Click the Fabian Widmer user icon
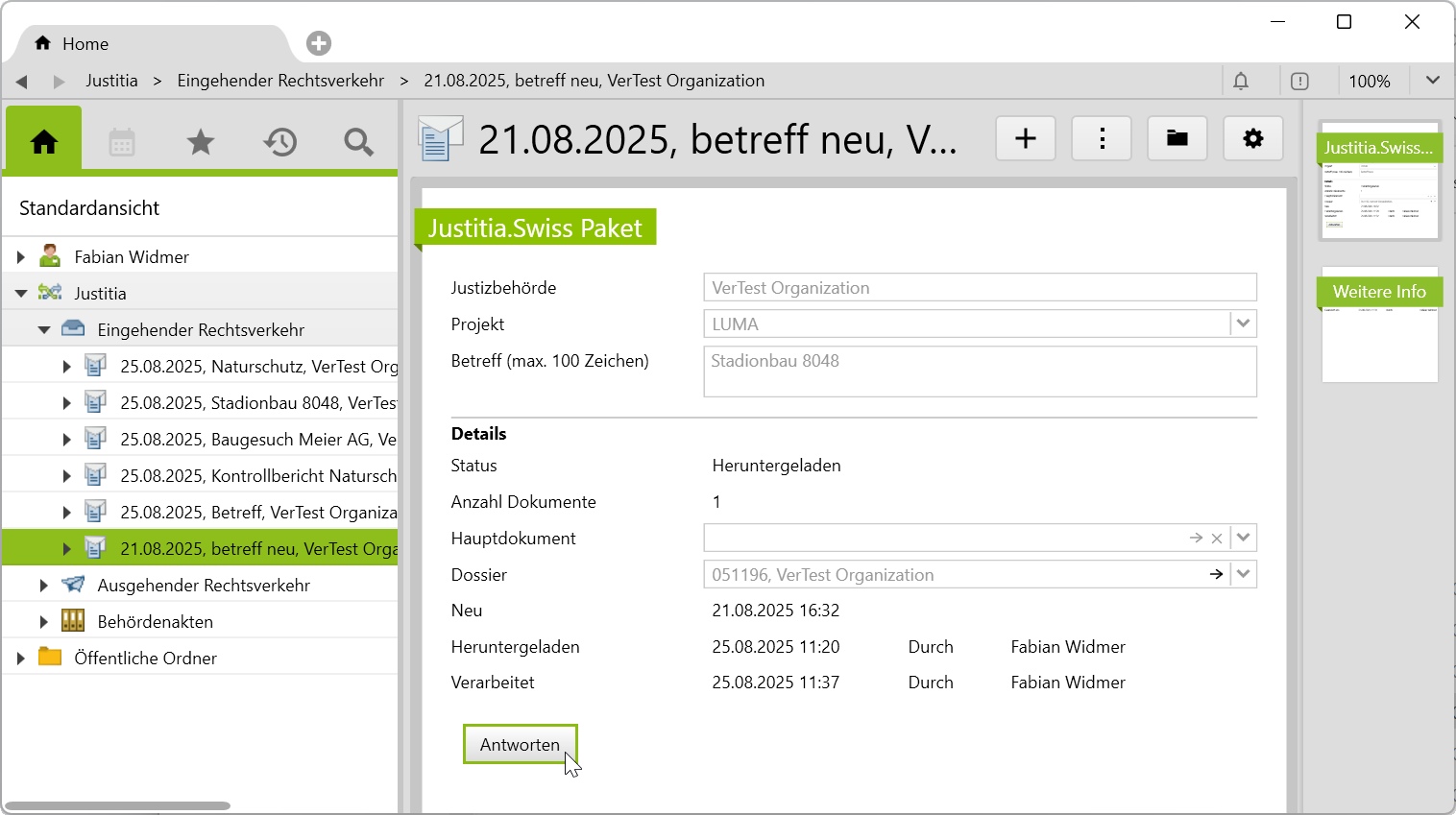This screenshot has width=1456, height=815. [50, 256]
